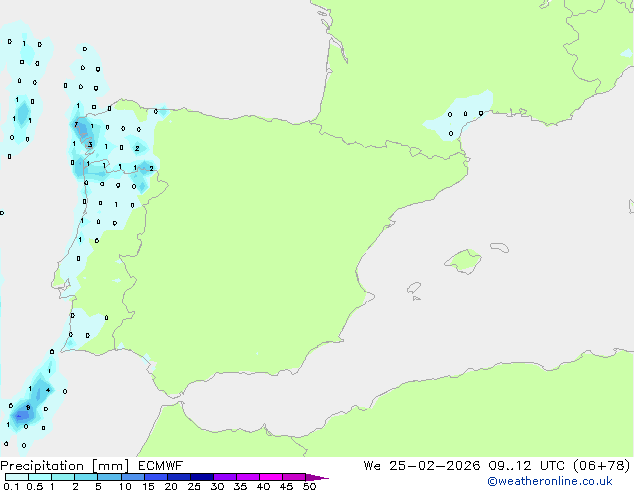Click the '0.5' legend scale value
Image resolution: width=634 pixels, height=490 pixels.
tap(35, 486)
